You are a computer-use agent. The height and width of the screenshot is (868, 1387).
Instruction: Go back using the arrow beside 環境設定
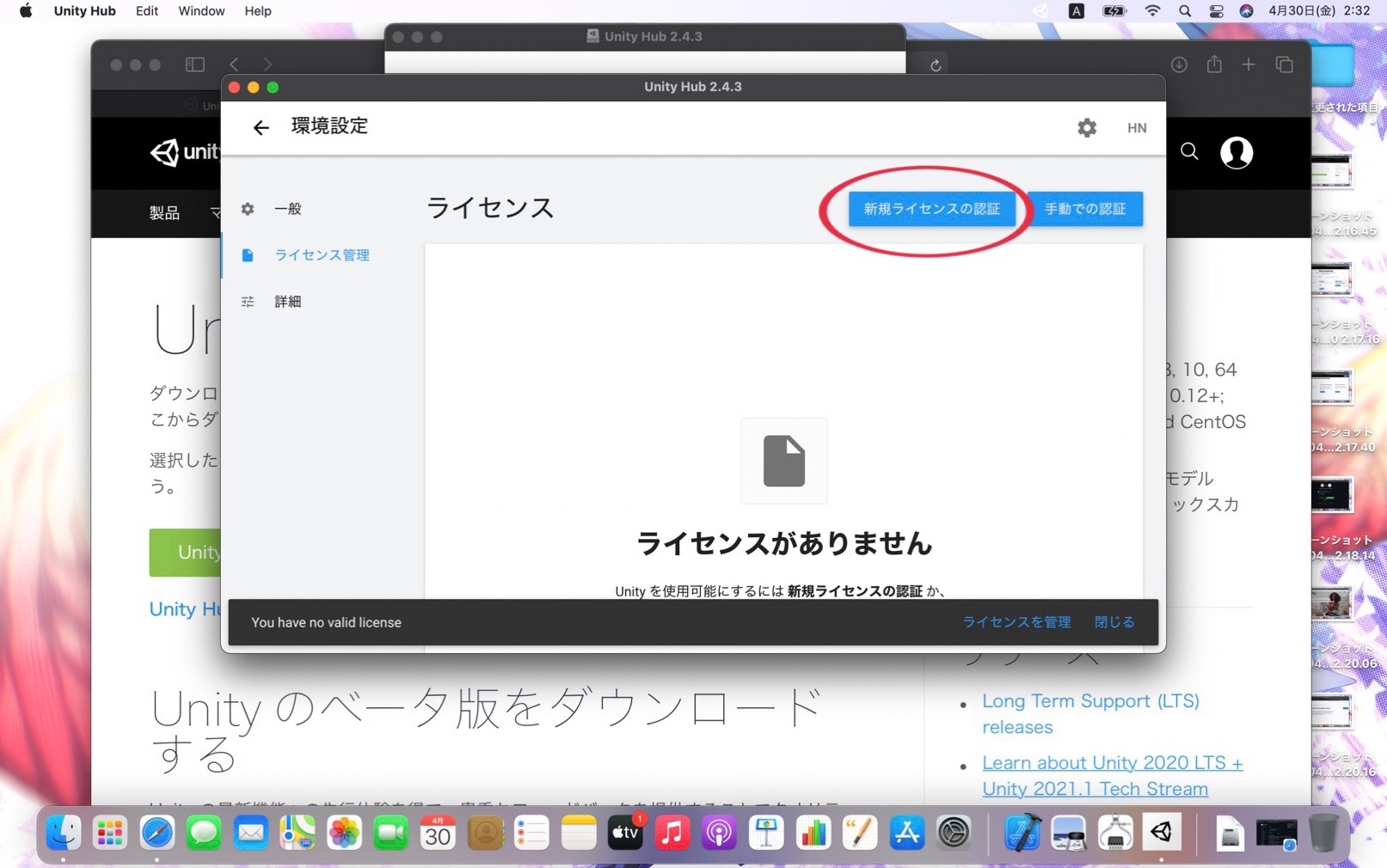pyautogui.click(x=261, y=127)
